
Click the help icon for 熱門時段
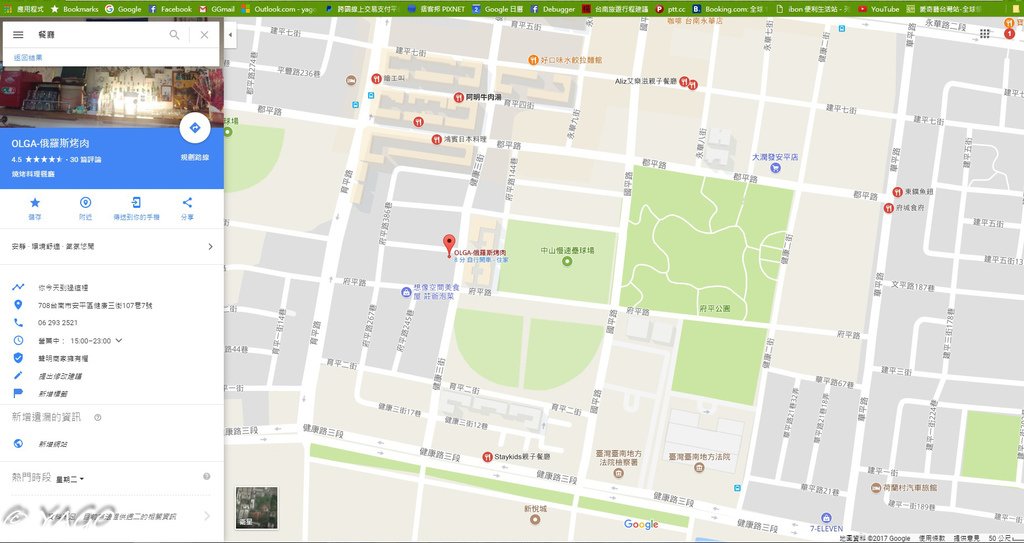[206, 476]
